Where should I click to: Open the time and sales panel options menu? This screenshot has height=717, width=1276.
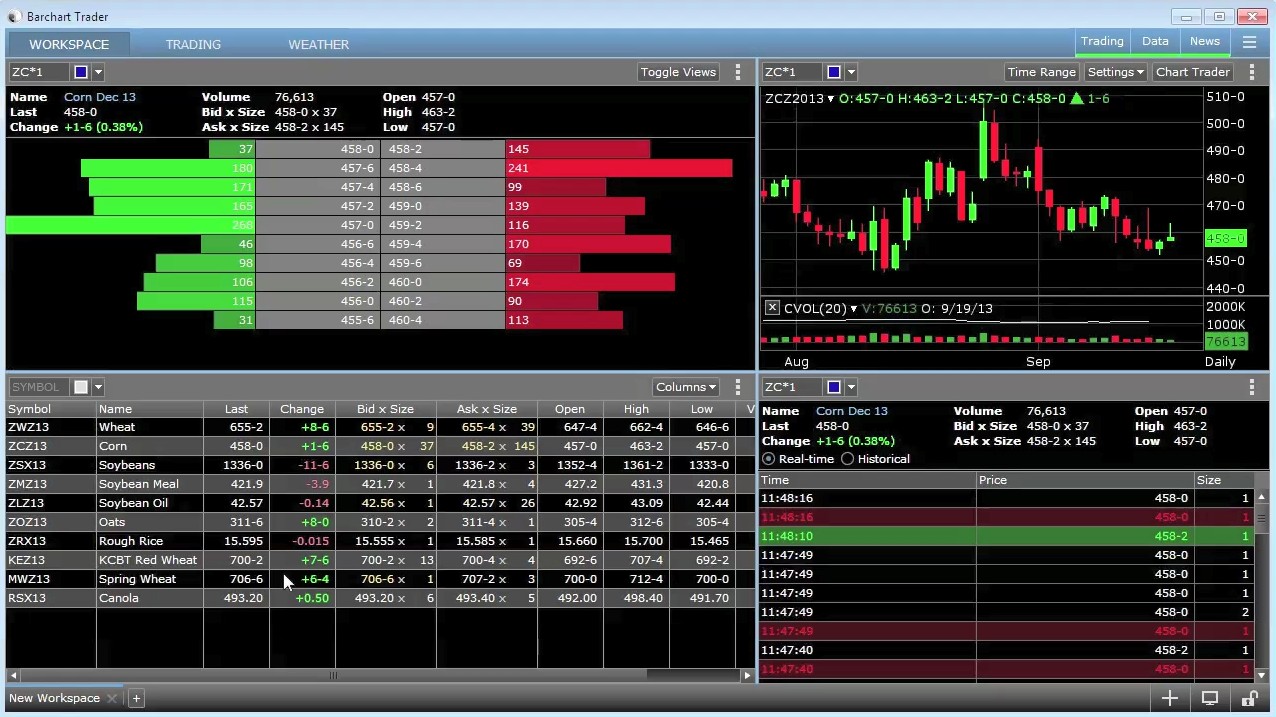point(1252,387)
